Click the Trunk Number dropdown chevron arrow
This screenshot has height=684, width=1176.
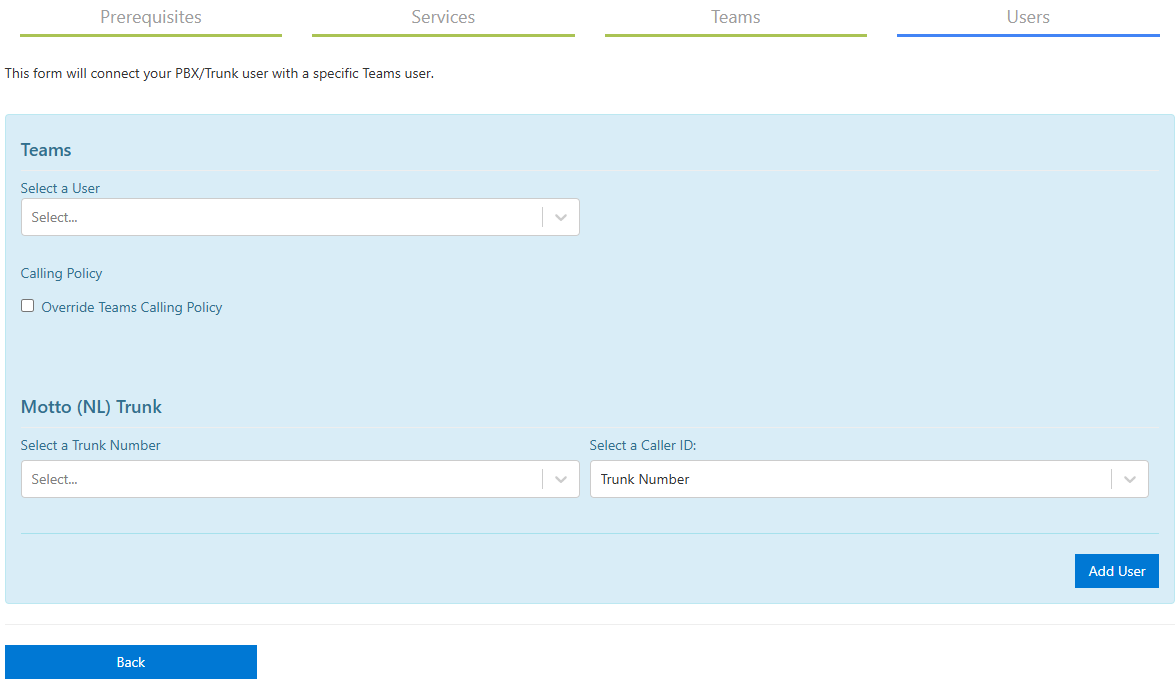tap(561, 479)
